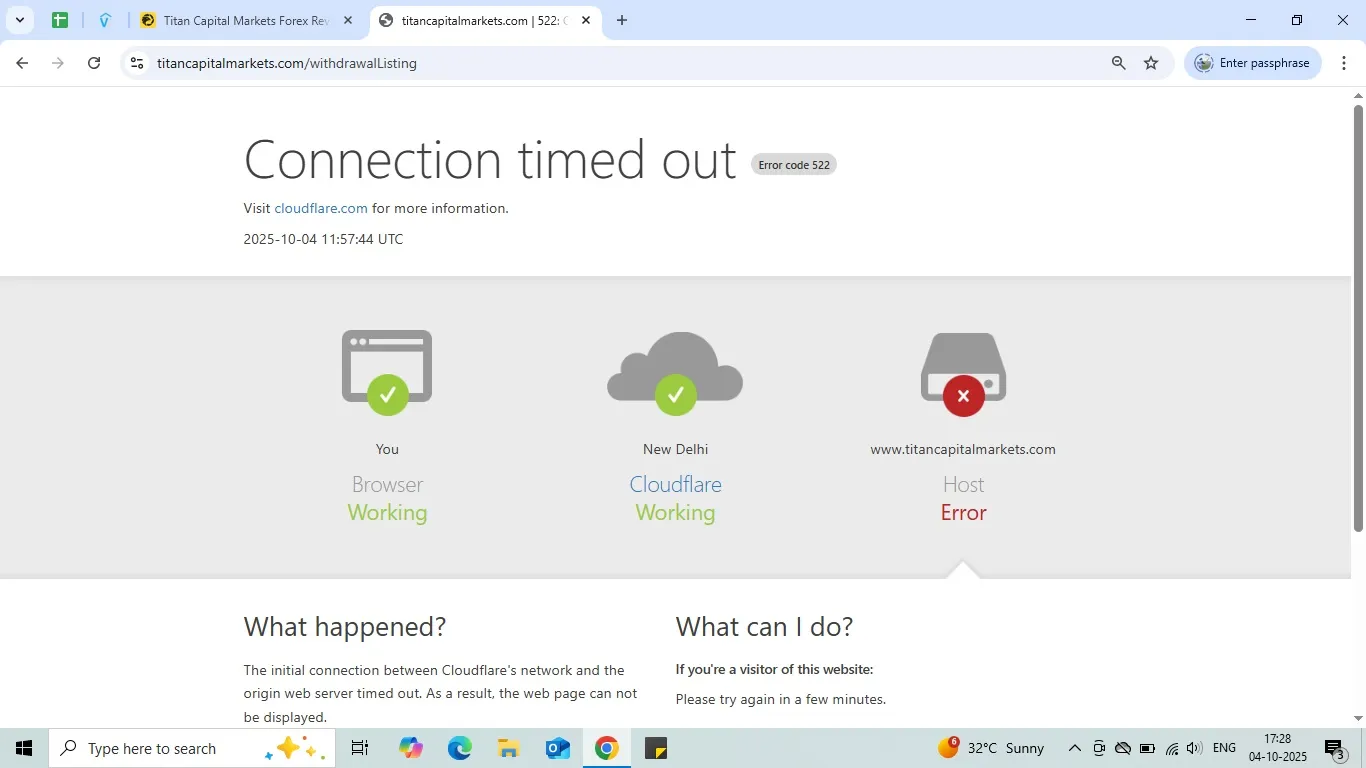
Task: Minimize the Chrome window
Action: click(x=1251, y=20)
